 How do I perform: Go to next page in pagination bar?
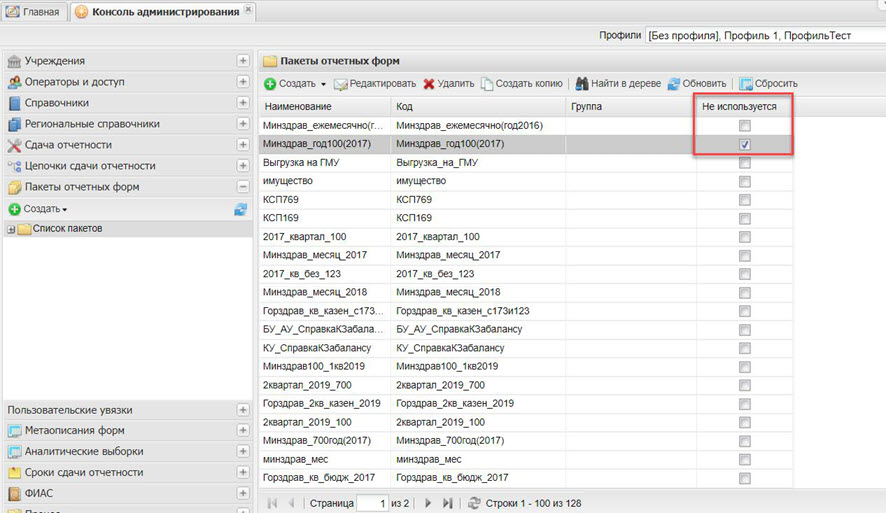[428, 503]
